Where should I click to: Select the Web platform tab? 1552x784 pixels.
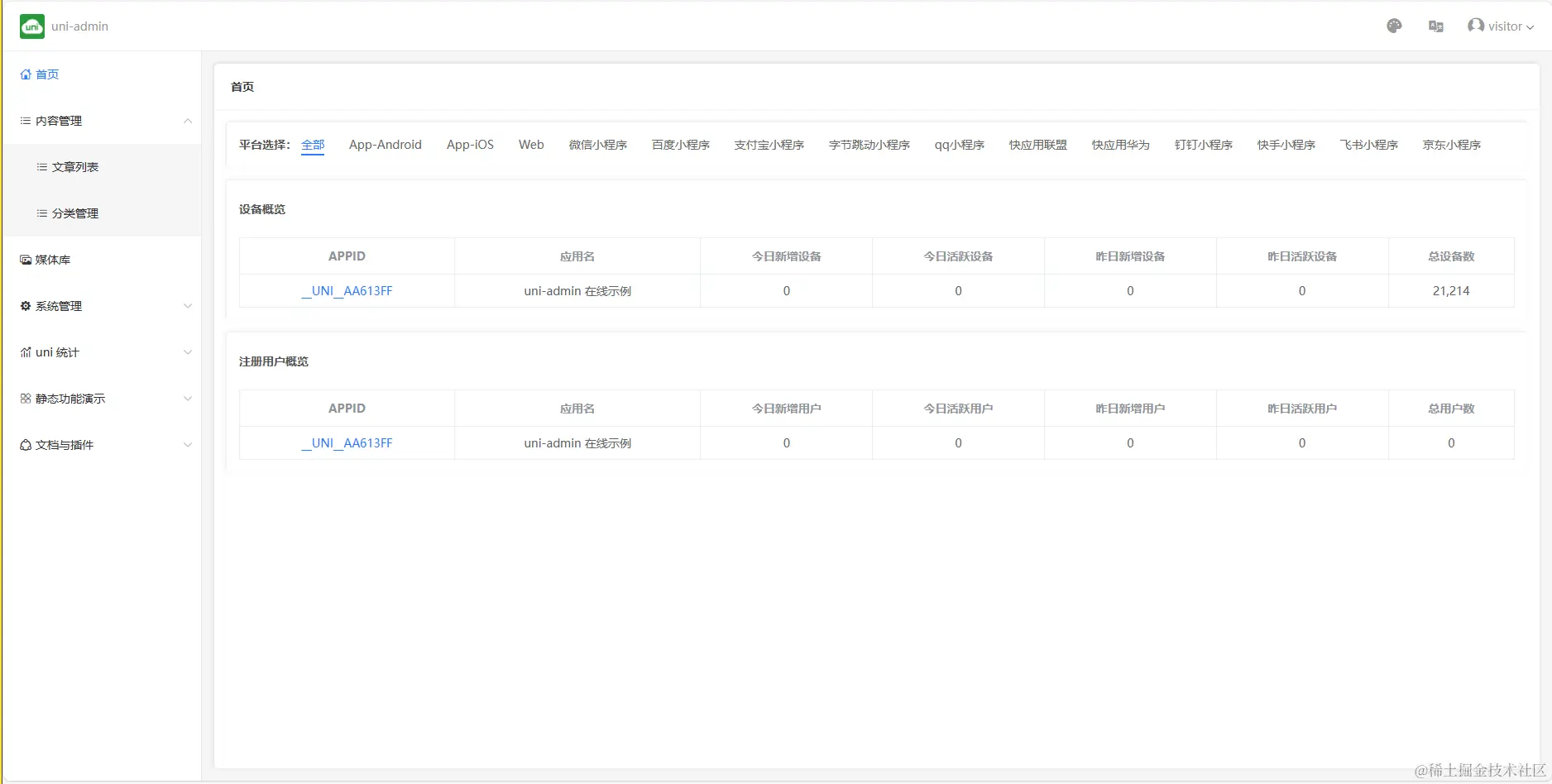531,145
